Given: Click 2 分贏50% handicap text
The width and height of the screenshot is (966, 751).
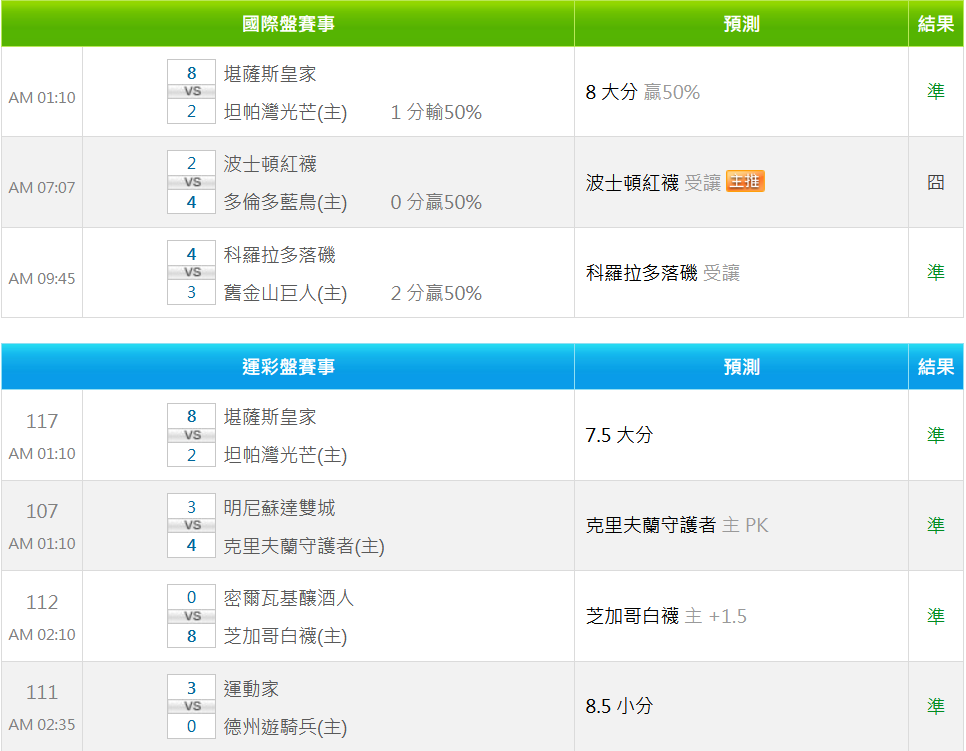Looking at the screenshot, I should point(436,293).
